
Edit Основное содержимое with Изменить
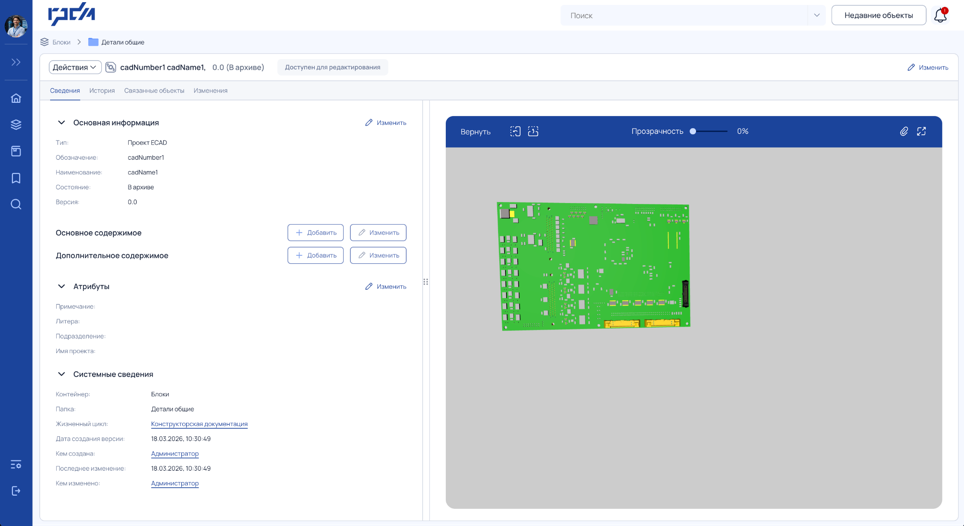[x=378, y=233]
